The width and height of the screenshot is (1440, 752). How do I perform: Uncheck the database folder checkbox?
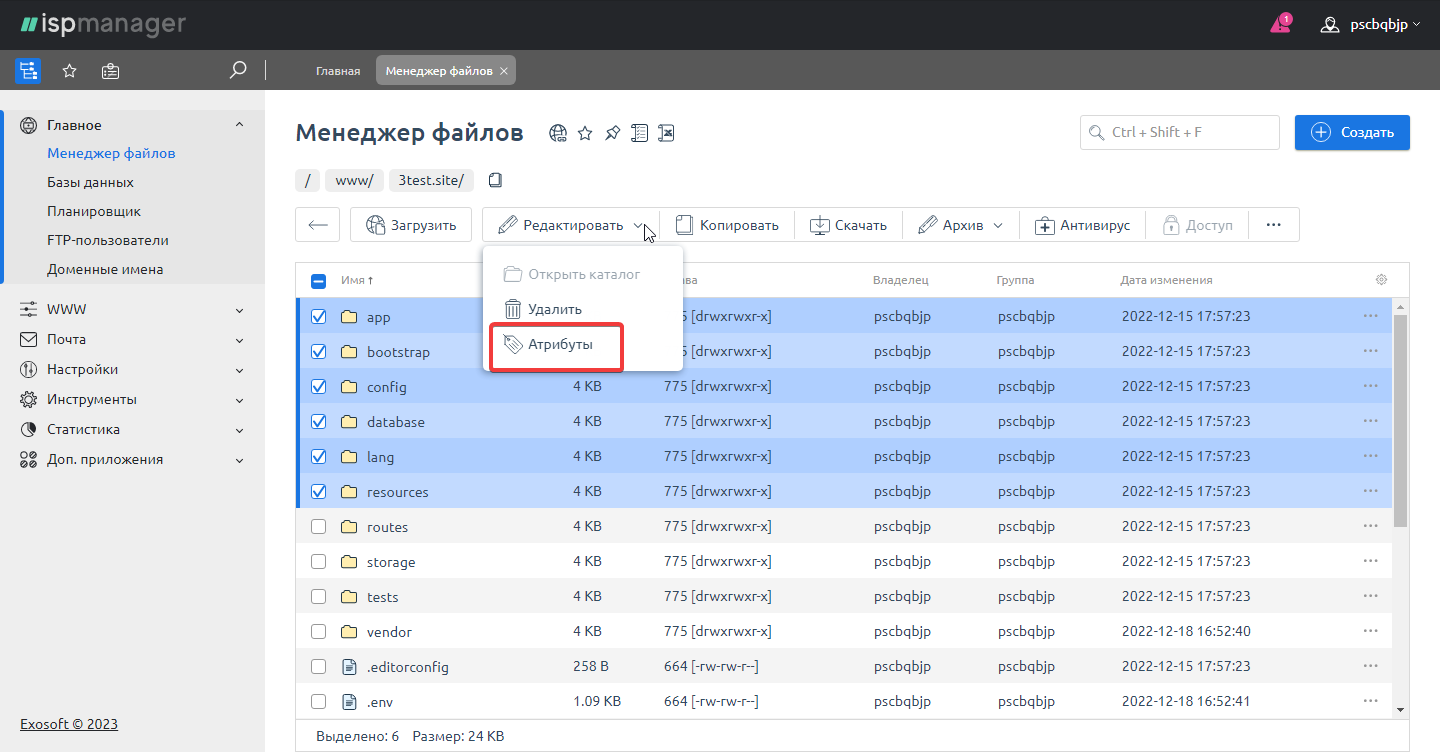tap(318, 421)
